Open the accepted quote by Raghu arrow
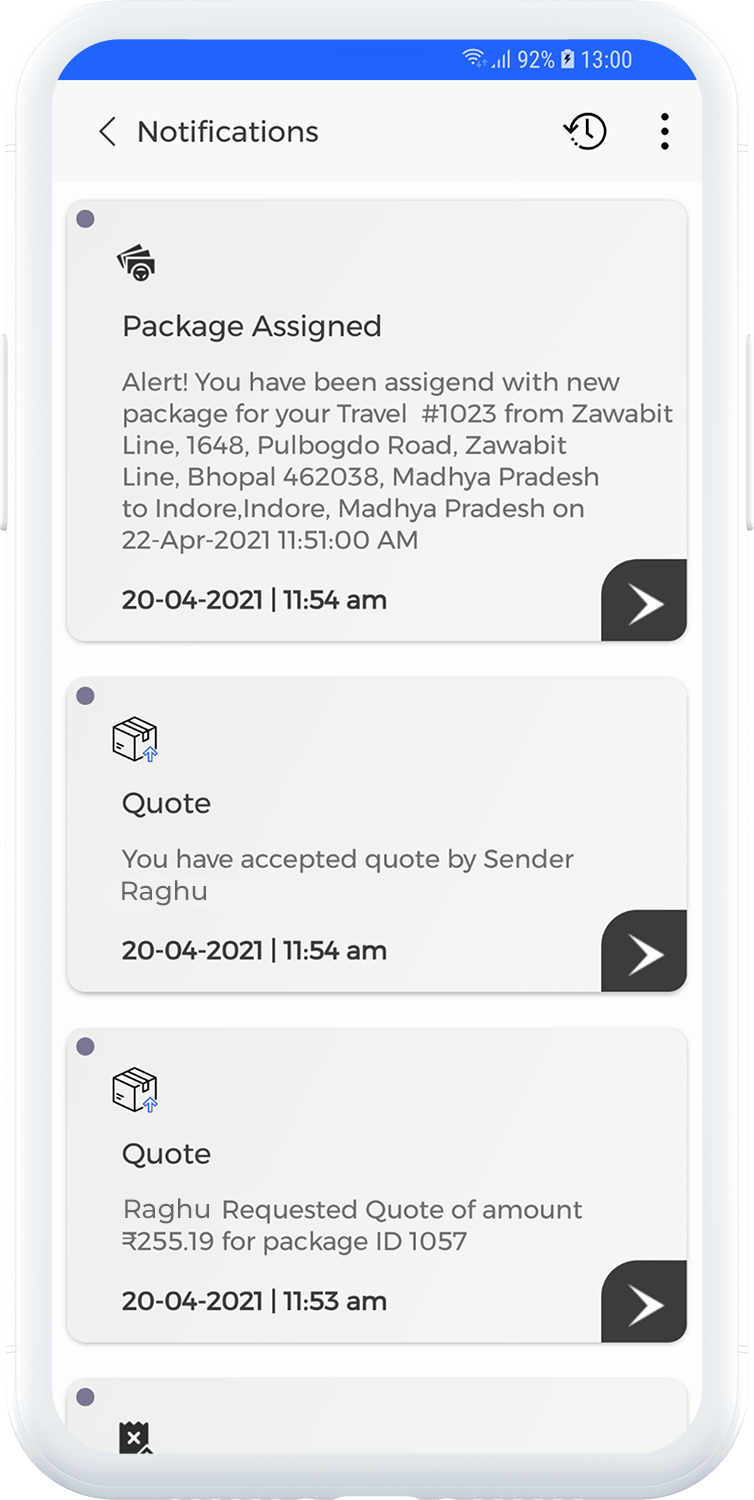This screenshot has height=1500, width=754. (644, 953)
